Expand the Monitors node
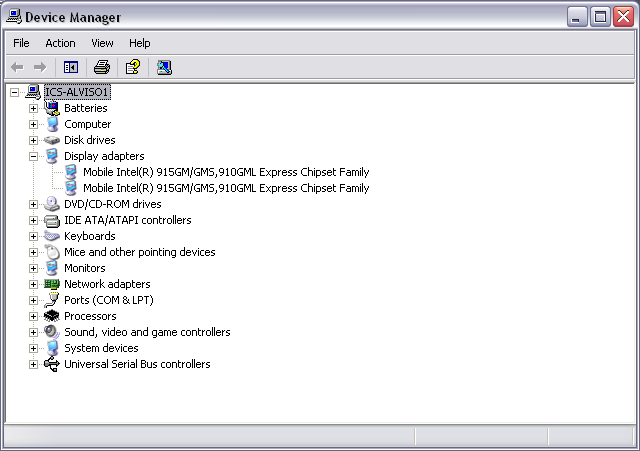The height and width of the screenshot is (451, 640). tap(33, 268)
